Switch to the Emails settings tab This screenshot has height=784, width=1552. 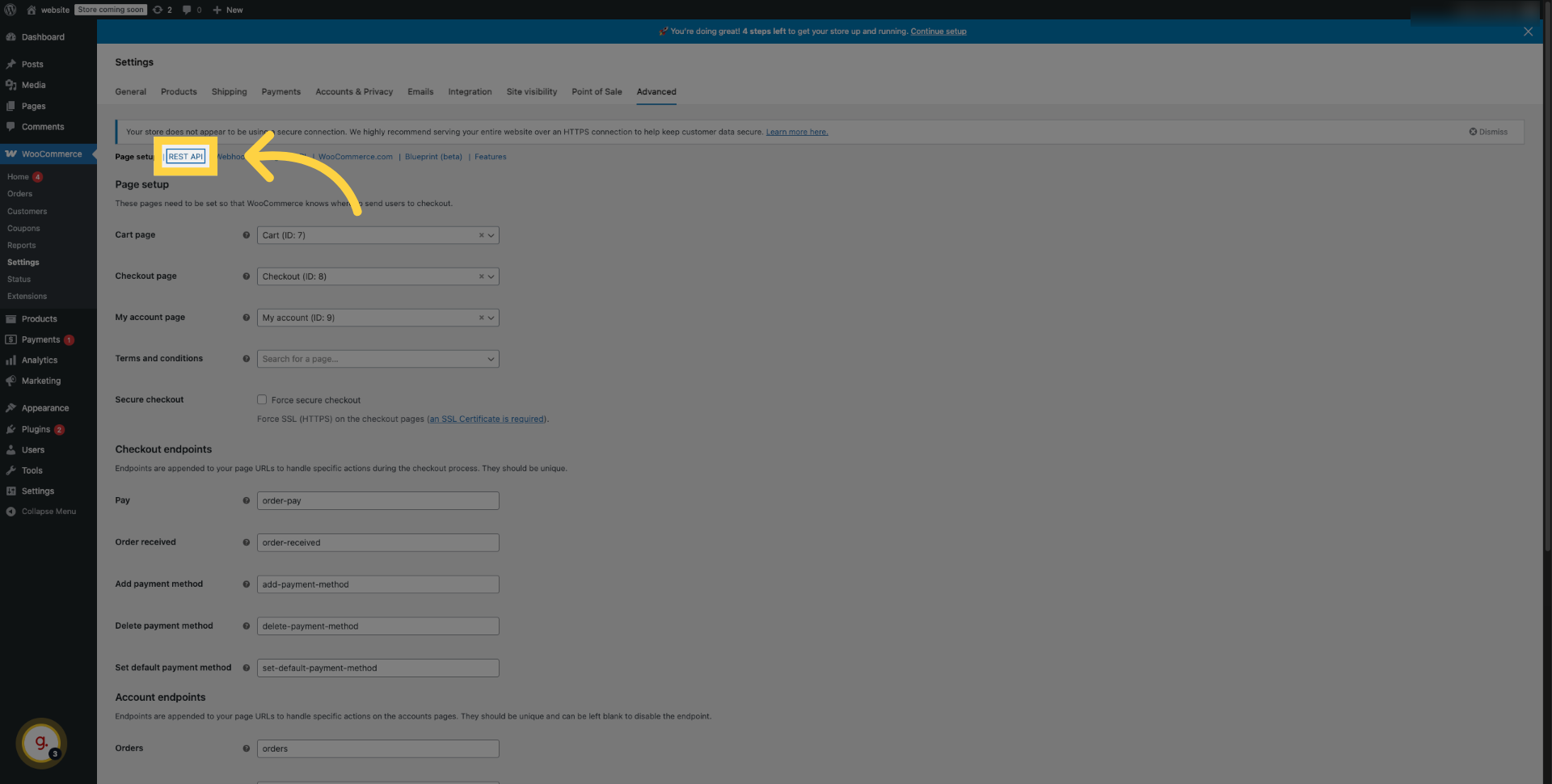[420, 91]
